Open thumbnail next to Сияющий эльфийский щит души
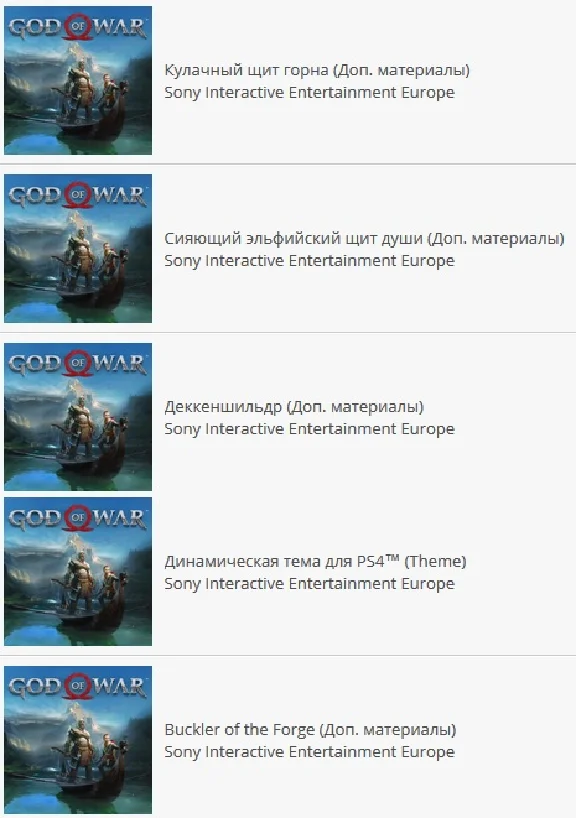This screenshot has height=818, width=576. coord(78,248)
